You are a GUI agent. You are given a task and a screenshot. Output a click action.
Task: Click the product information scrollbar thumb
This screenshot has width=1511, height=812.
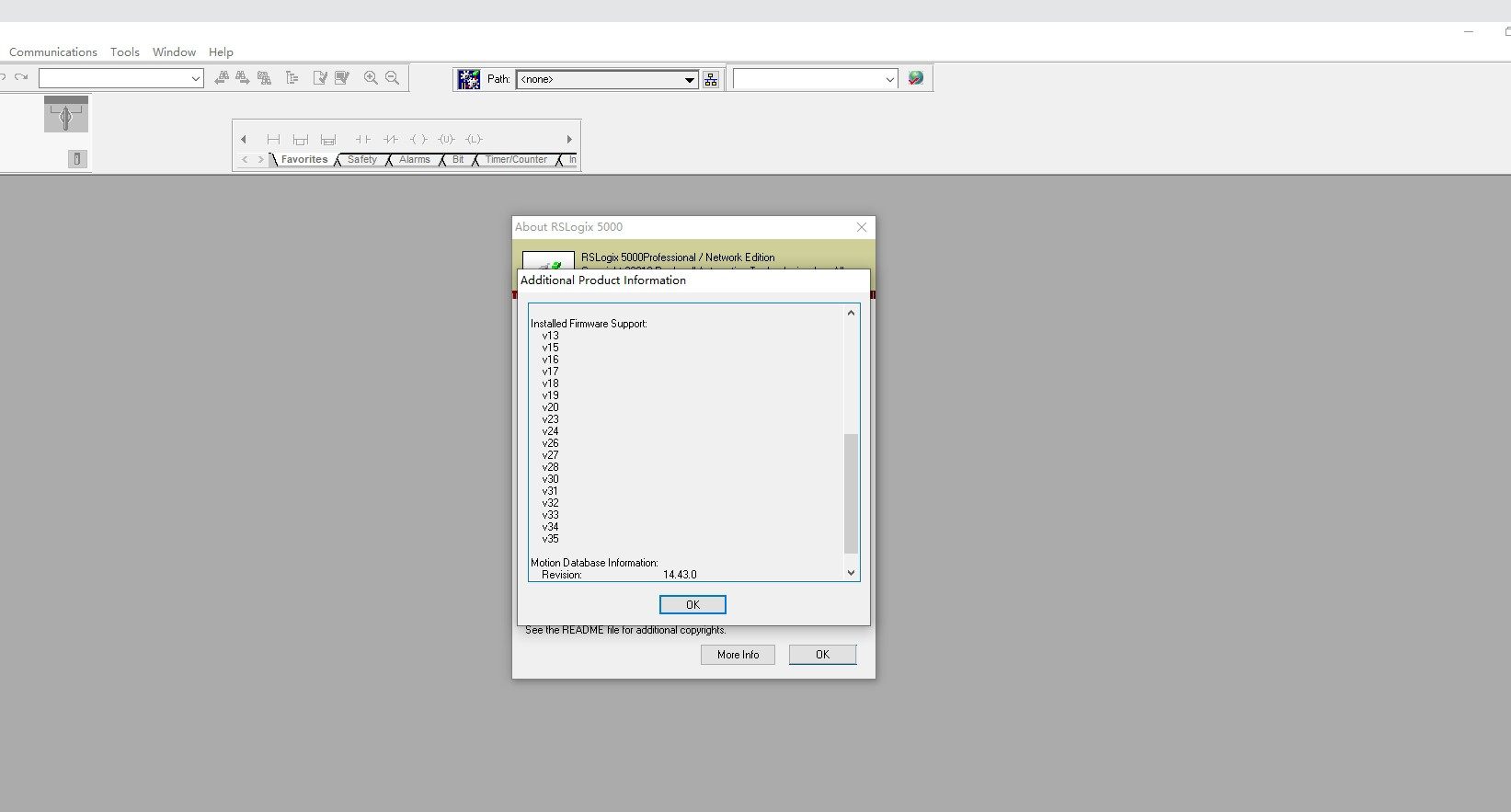[851, 494]
